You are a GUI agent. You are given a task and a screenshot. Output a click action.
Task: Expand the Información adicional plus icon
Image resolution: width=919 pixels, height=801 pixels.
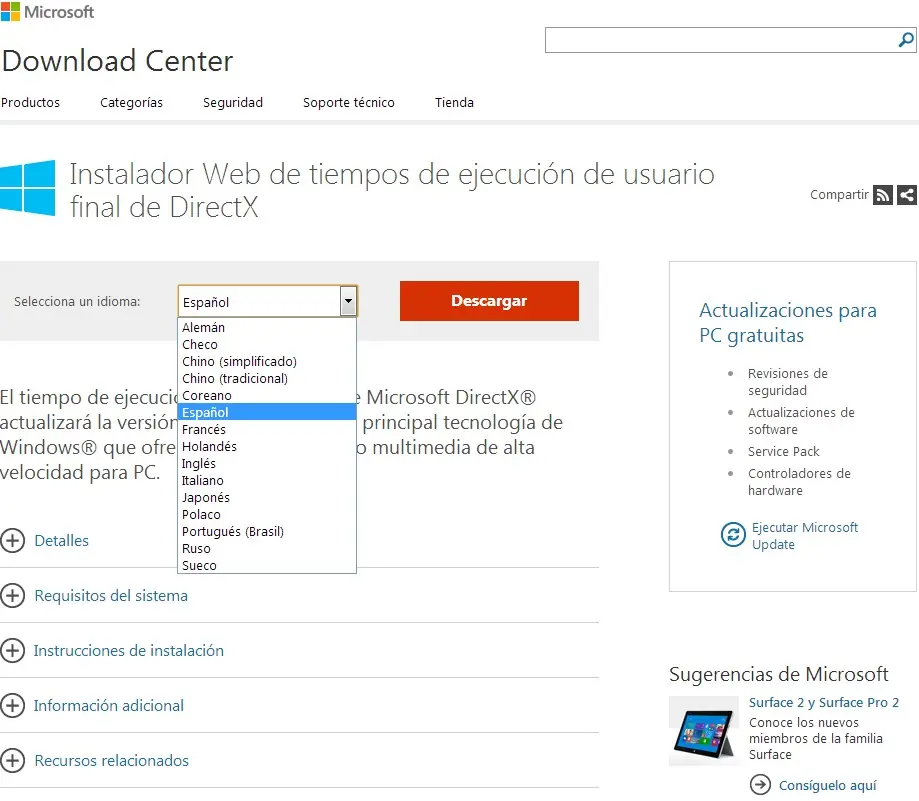click(x=12, y=705)
